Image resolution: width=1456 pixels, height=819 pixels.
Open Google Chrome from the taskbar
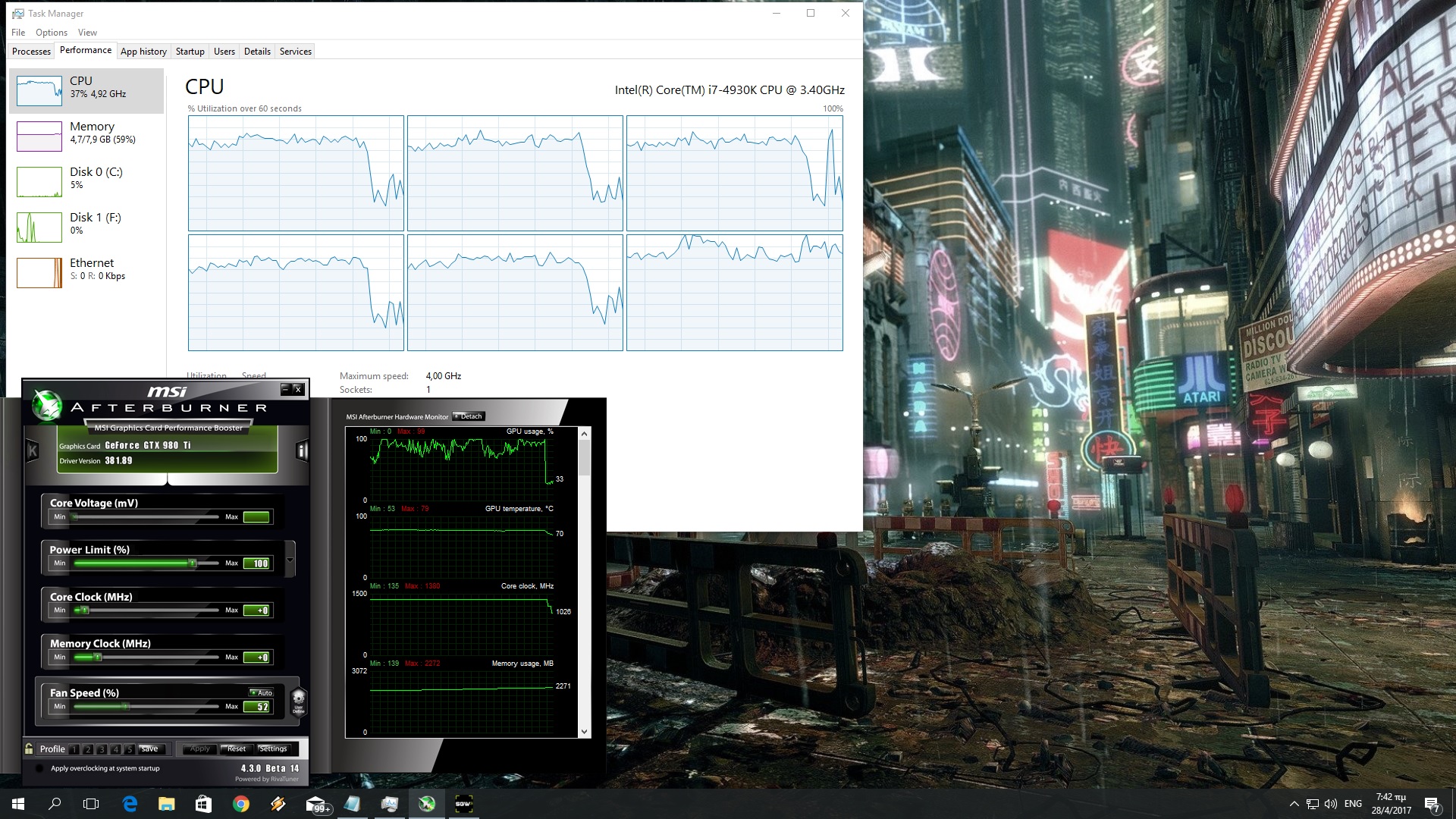[241, 804]
